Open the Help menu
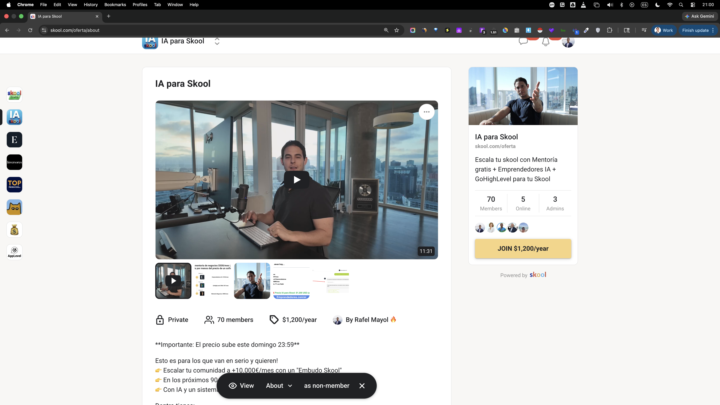The width and height of the screenshot is (720, 405). [x=194, y=5]
